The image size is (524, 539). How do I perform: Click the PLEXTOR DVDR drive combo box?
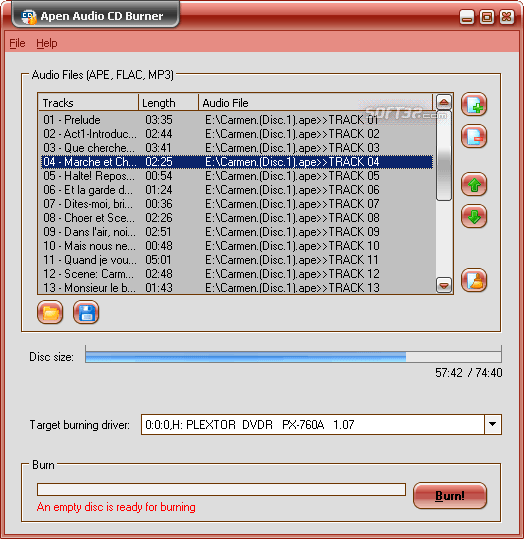tap(321, 424)
